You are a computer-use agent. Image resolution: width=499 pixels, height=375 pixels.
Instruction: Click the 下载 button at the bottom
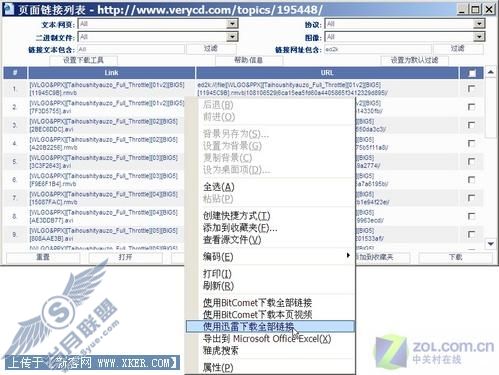click(455, 257)
